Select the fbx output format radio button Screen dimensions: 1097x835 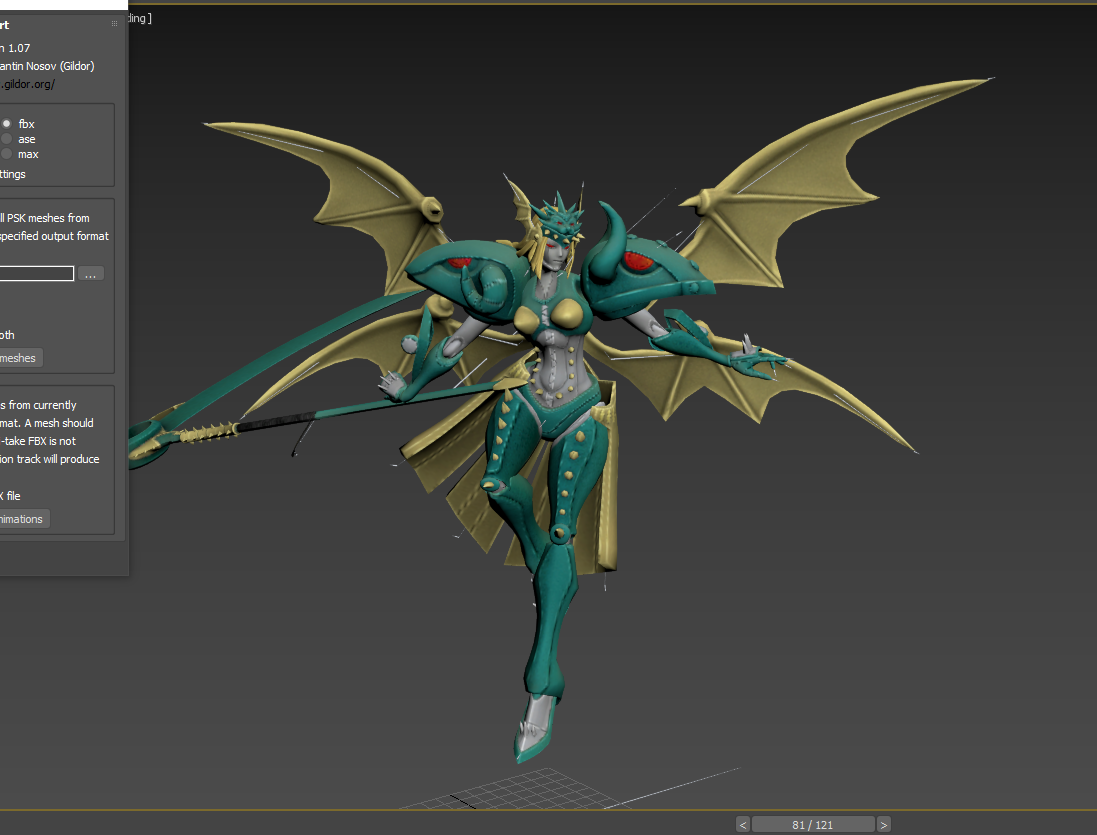tap(7, 124)
